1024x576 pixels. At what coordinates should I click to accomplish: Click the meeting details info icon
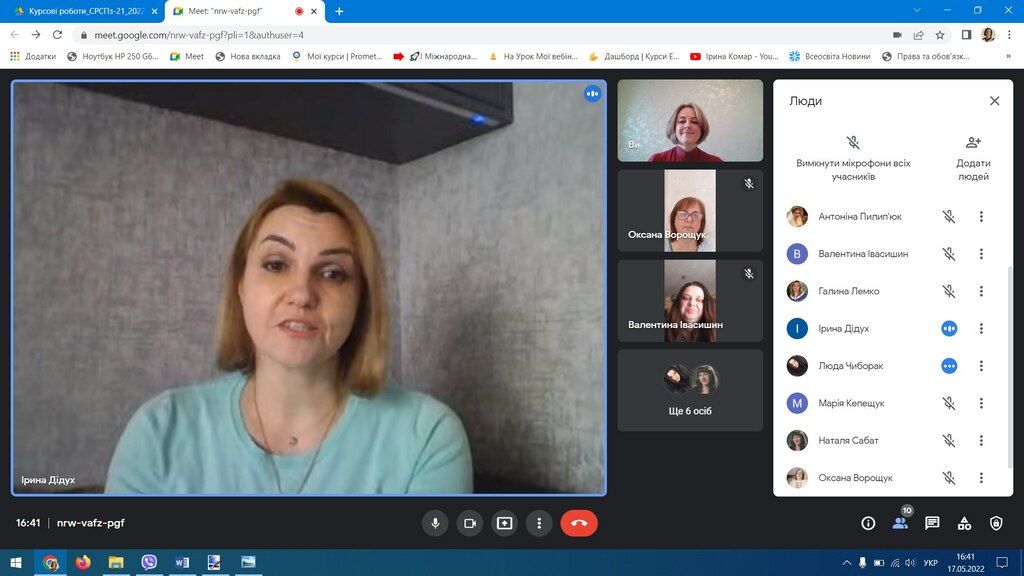point(868,523)
